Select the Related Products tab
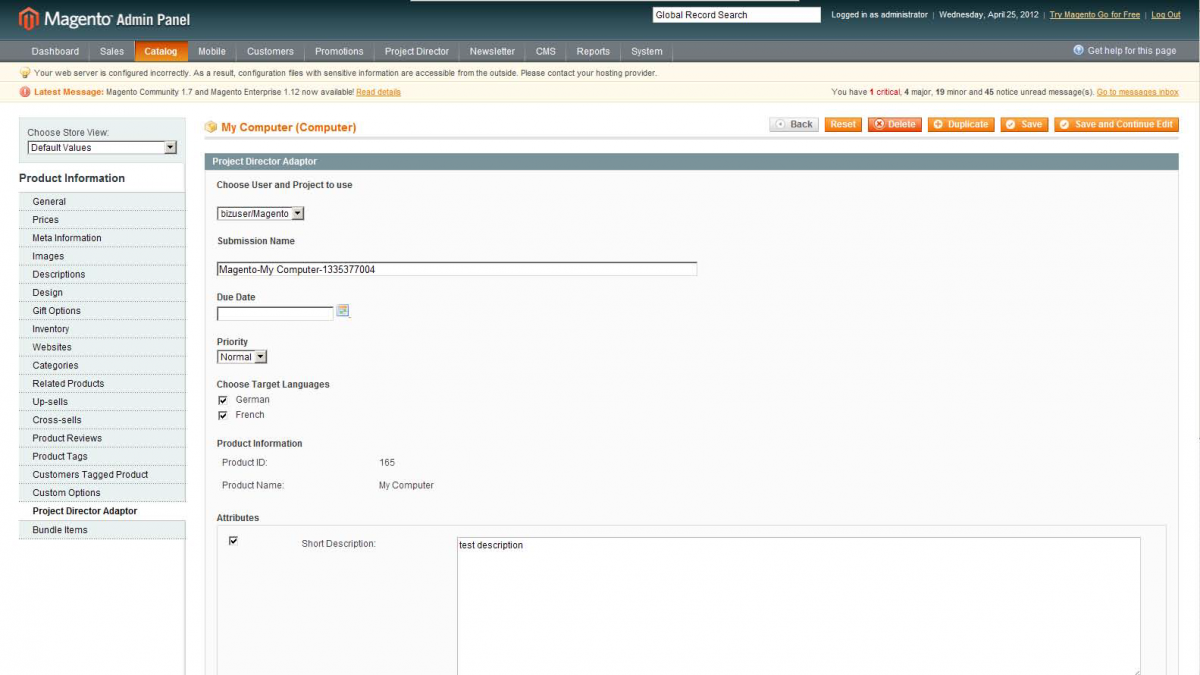This screenshot has width=1200, height=675. pyautogui.click(x=102, y=384)
